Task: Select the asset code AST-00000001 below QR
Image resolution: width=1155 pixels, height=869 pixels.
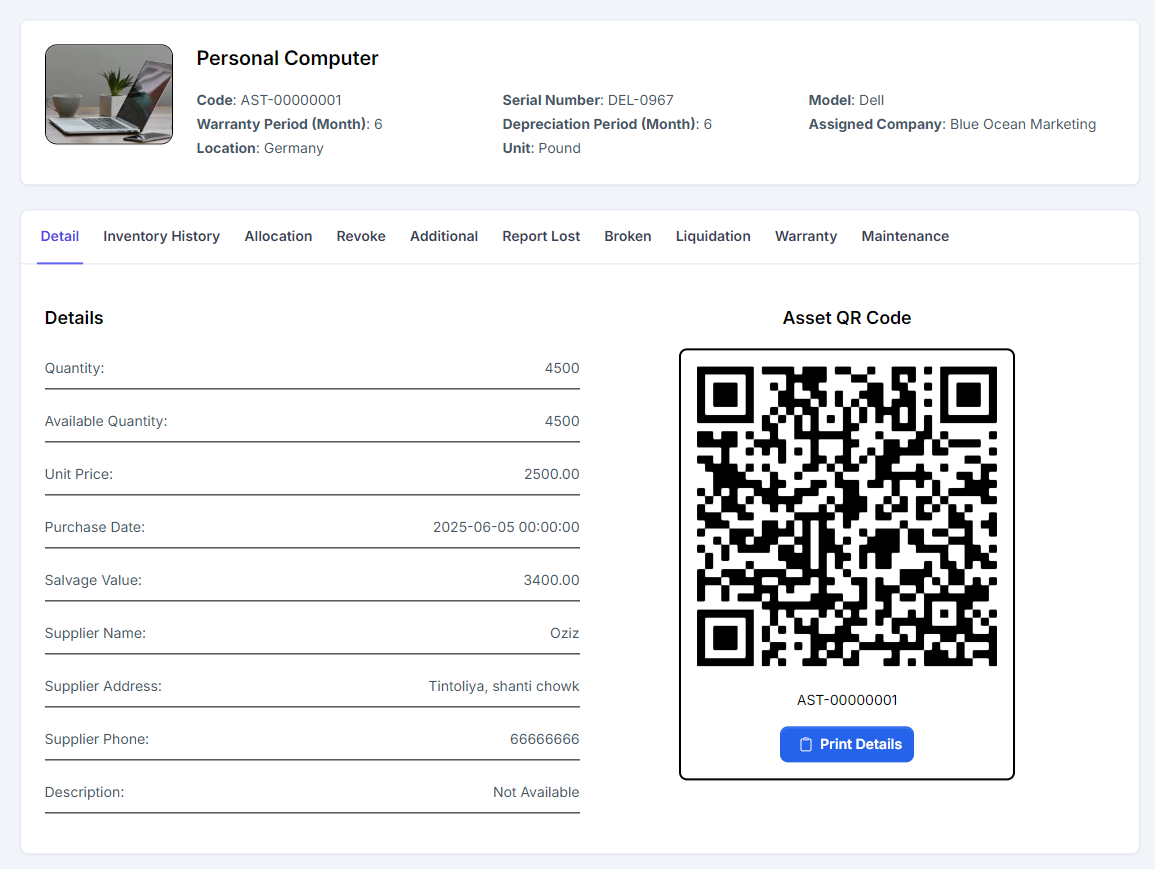Action: [x=847, y=700]
